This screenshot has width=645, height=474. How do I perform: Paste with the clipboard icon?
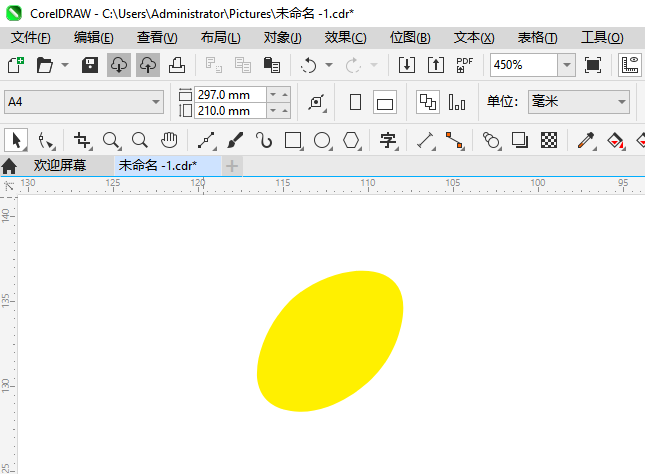point(272,65)
